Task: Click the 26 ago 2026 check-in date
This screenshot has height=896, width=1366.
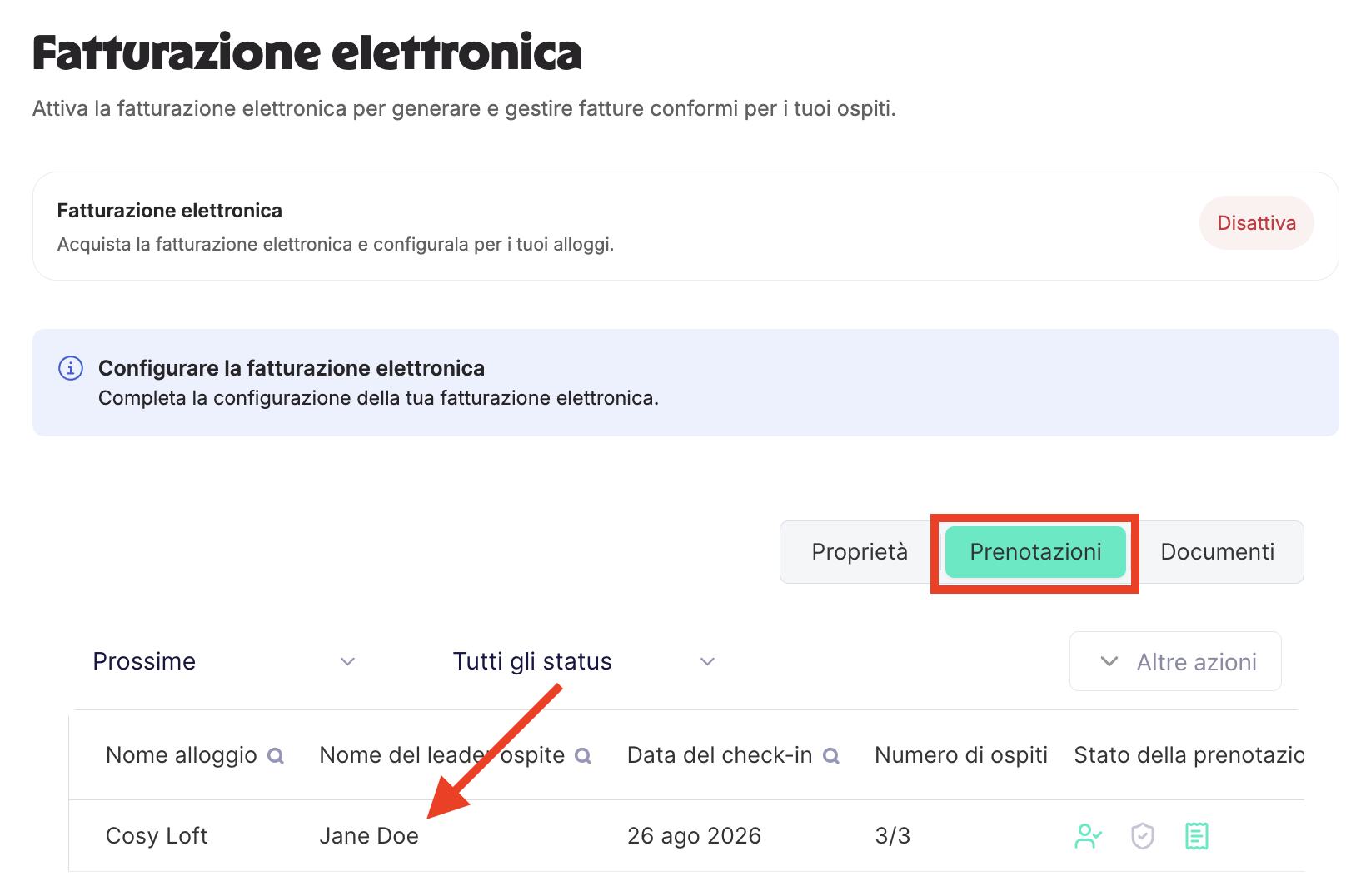Action: (x=694, y=836)
